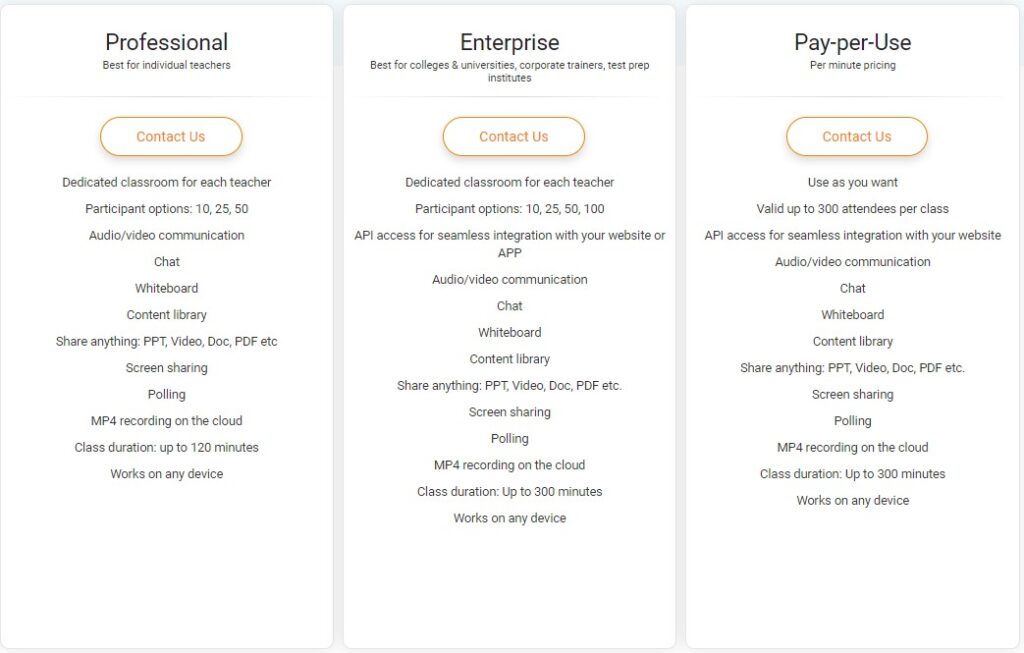Select the Professional plan heading
This screenshot has width=1024, height=653.
point(167,42)
